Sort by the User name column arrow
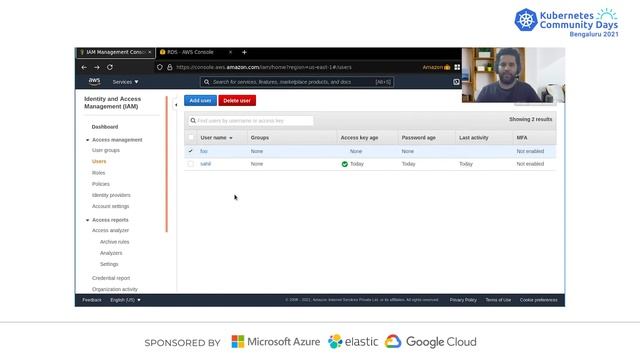 click(231, 138)
